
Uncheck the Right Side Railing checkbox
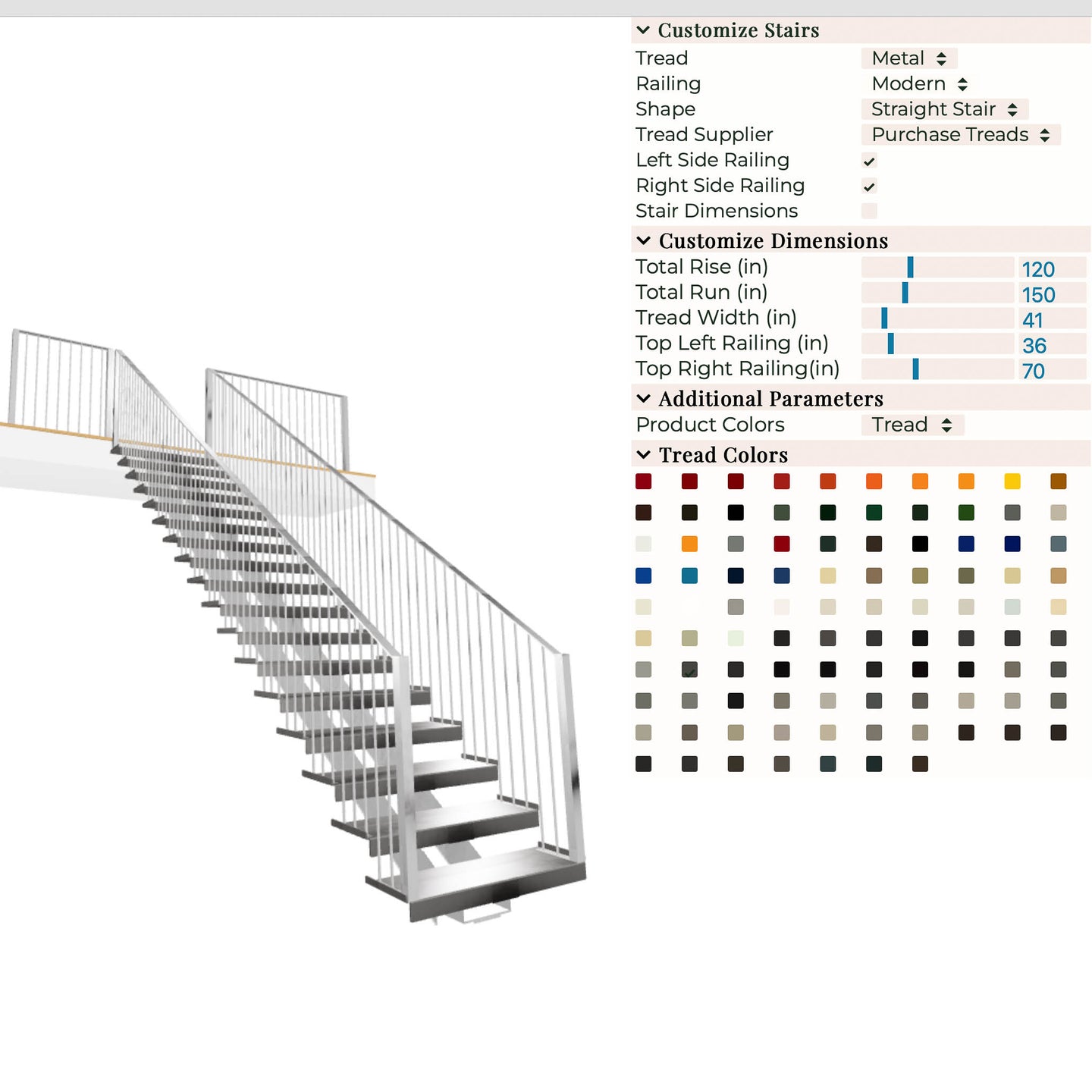coord(869,187)
